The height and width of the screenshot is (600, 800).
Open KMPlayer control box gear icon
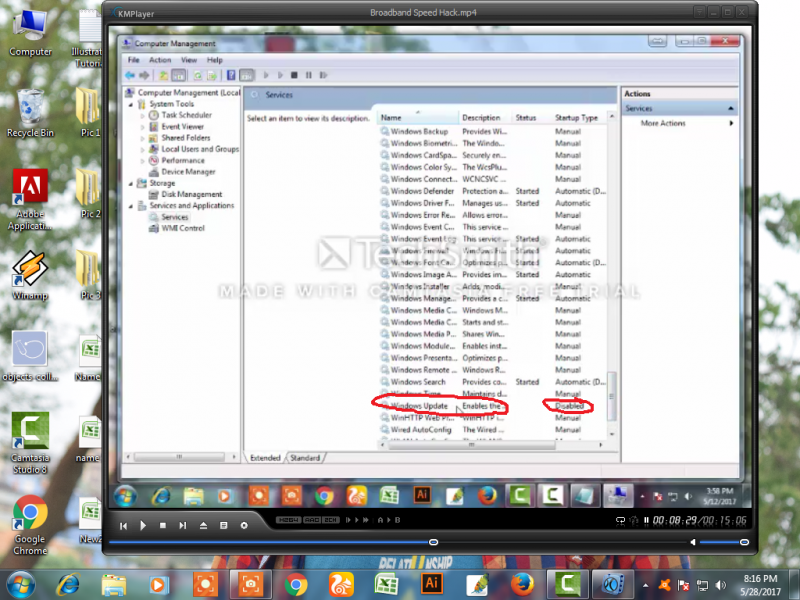244,525
